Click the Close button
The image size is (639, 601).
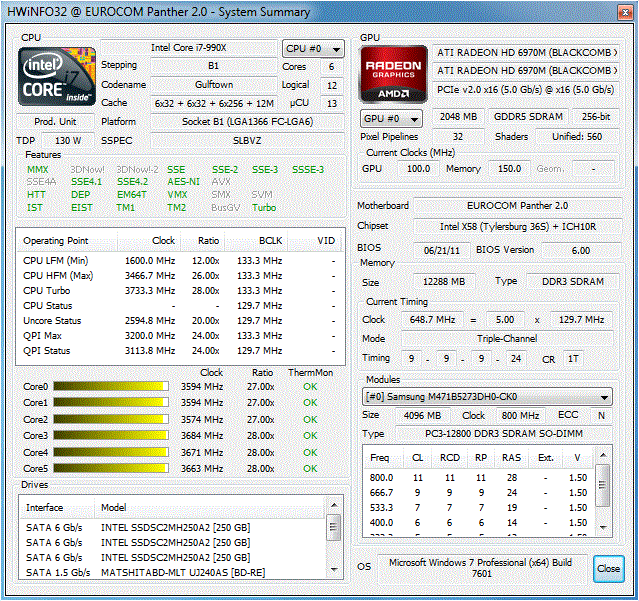608,568
